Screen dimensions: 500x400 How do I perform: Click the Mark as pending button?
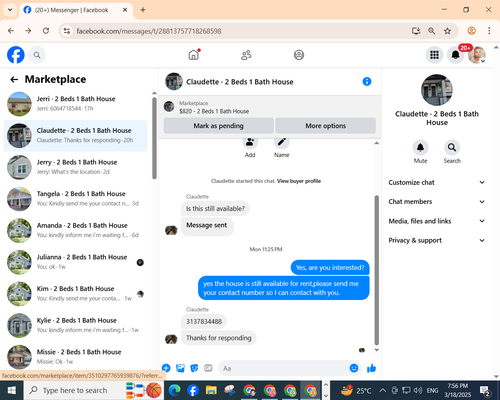click(x=219, y=126)
